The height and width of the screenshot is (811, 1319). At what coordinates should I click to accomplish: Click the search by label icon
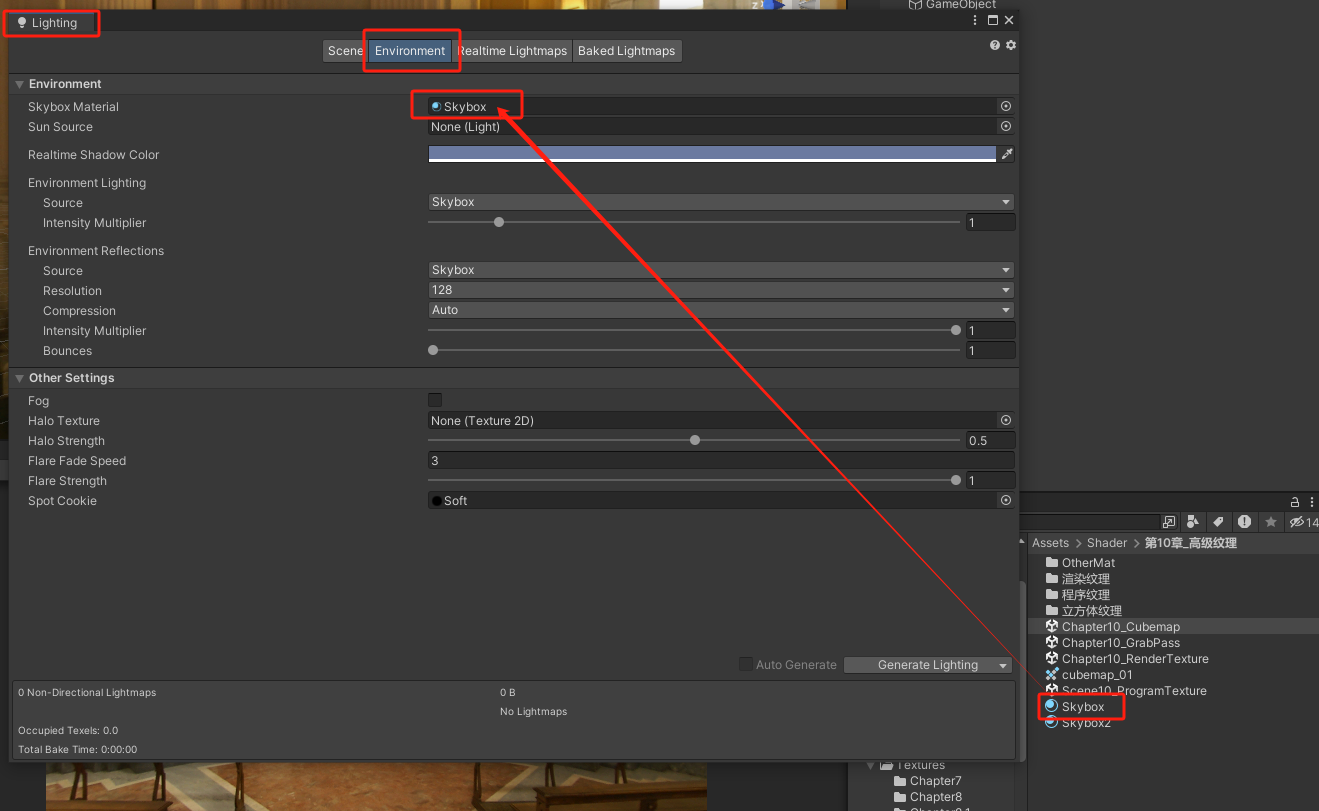click(1217, 521)
